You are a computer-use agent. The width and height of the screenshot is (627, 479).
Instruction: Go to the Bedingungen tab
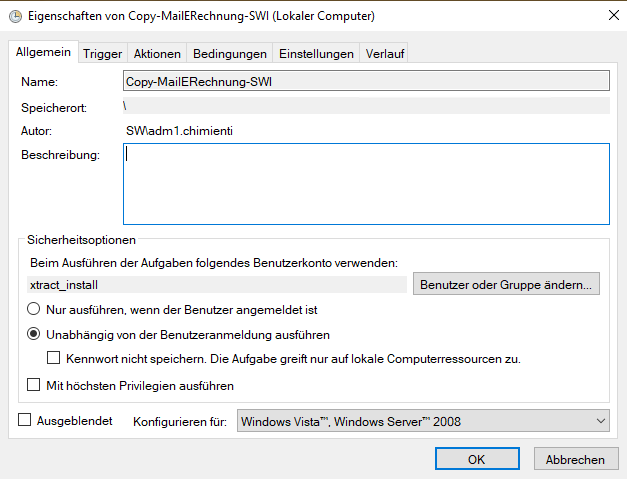[x=230, y=54]
